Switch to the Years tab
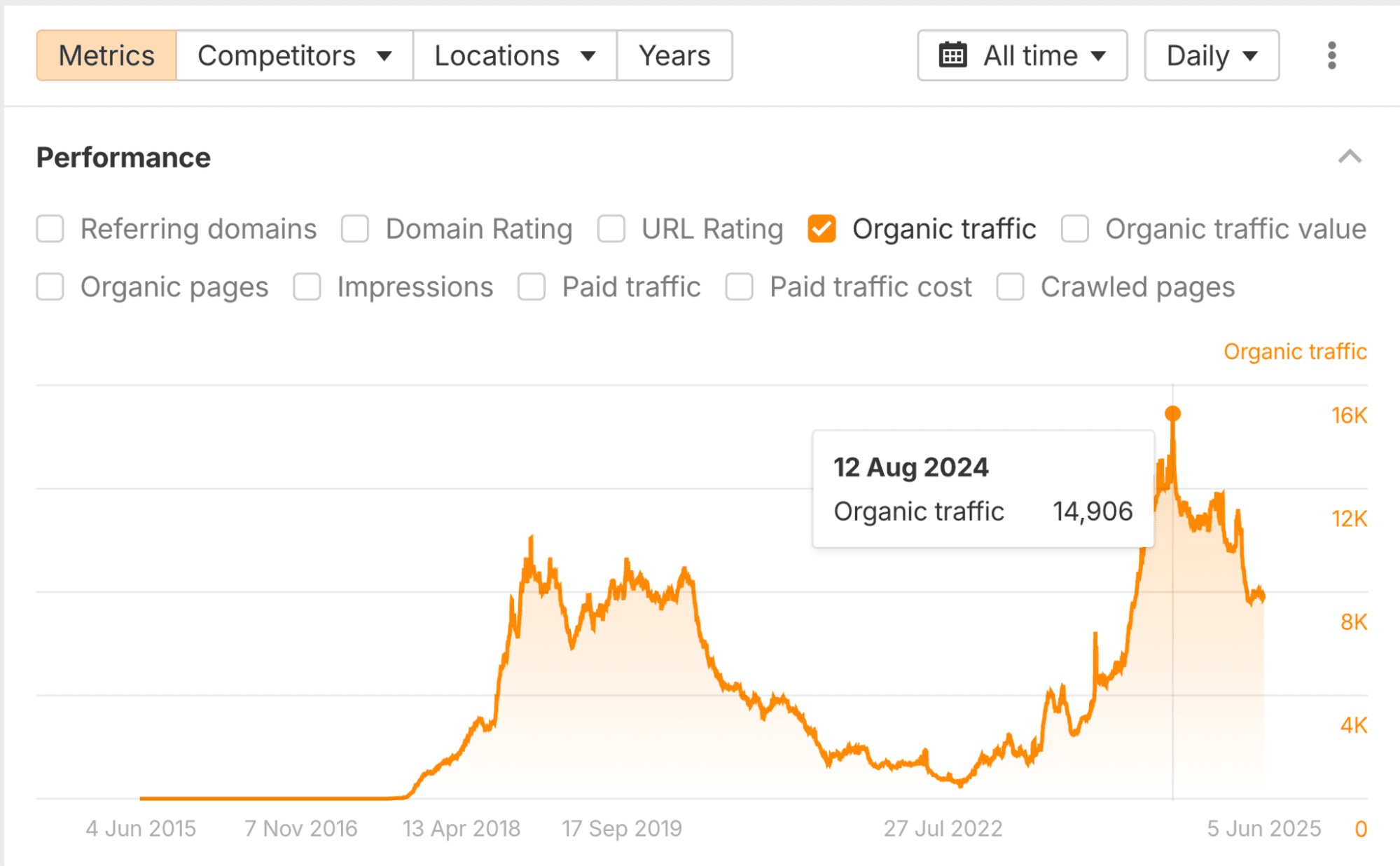This screenshot has height=866, width=1400. click(x=674, y=55)
